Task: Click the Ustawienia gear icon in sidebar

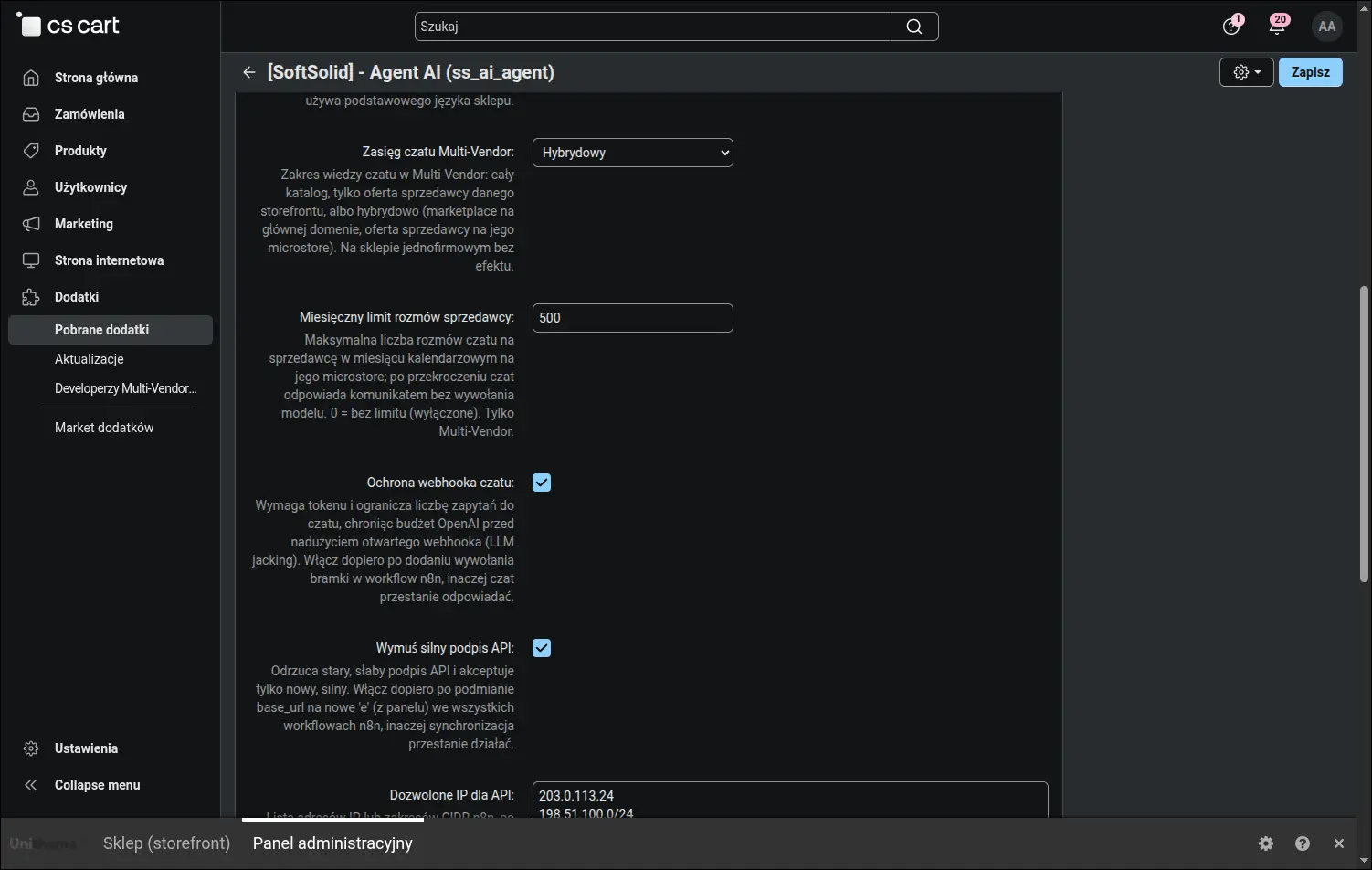Action: point(31,748)
